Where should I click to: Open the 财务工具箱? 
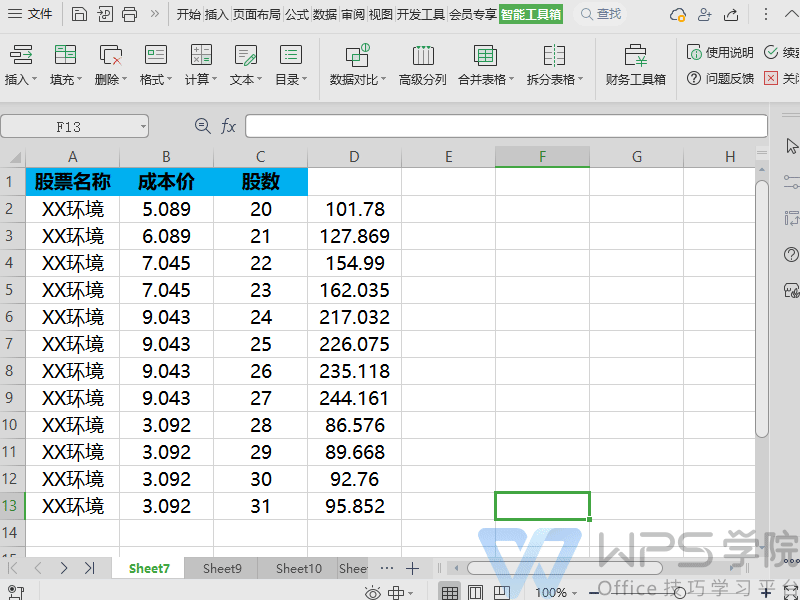tap(636, 65)
